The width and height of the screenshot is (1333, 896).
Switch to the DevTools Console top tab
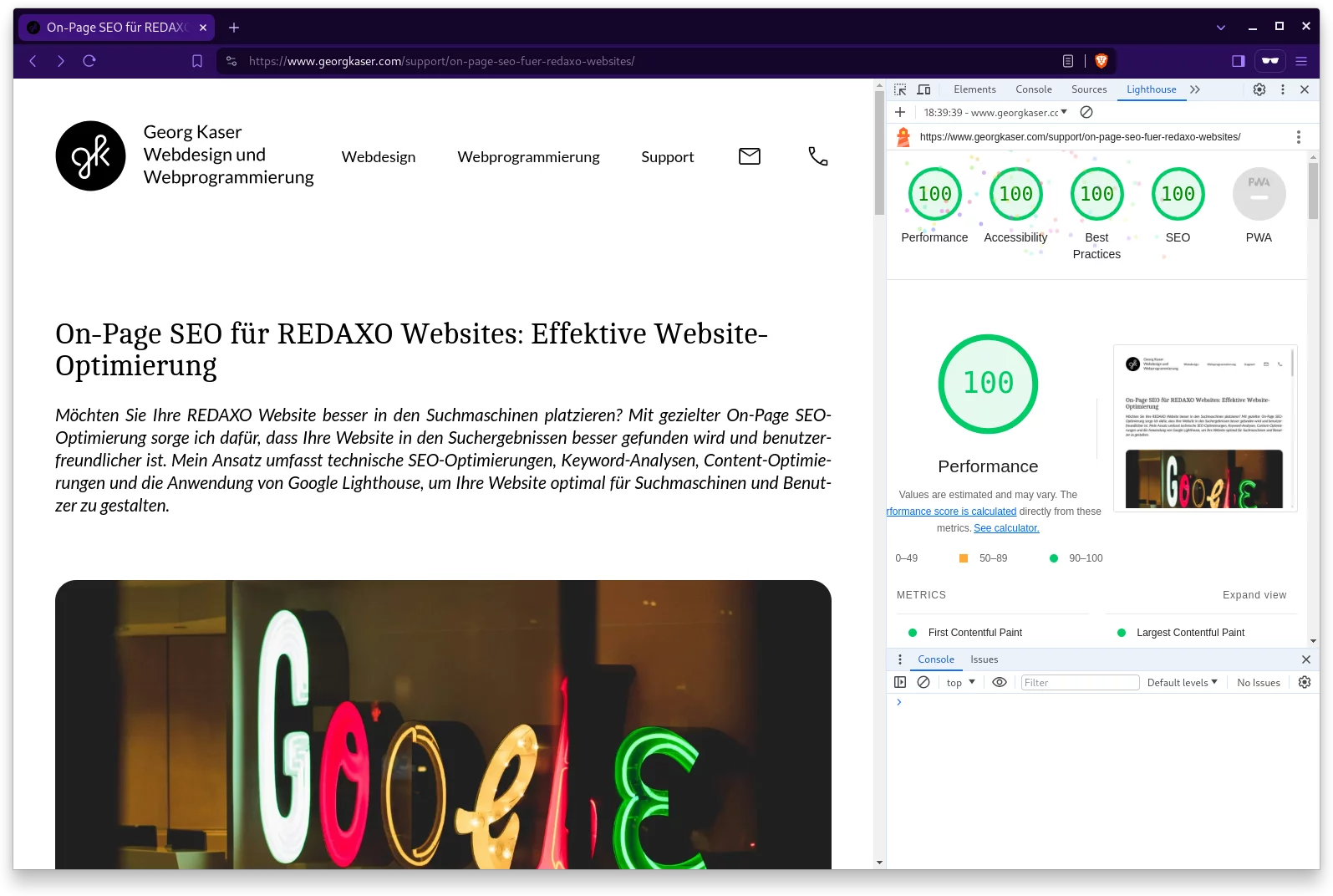pos(1034,89)
